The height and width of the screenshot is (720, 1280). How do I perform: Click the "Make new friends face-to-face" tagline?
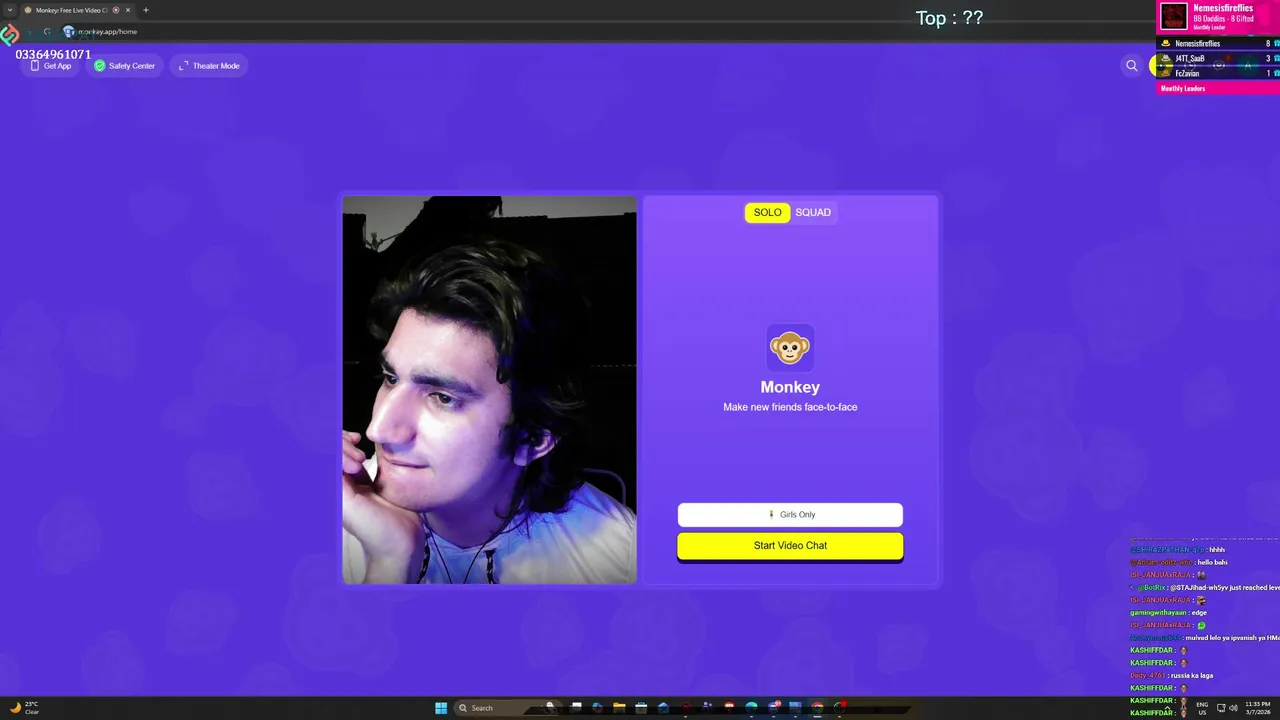click(790, 407)
